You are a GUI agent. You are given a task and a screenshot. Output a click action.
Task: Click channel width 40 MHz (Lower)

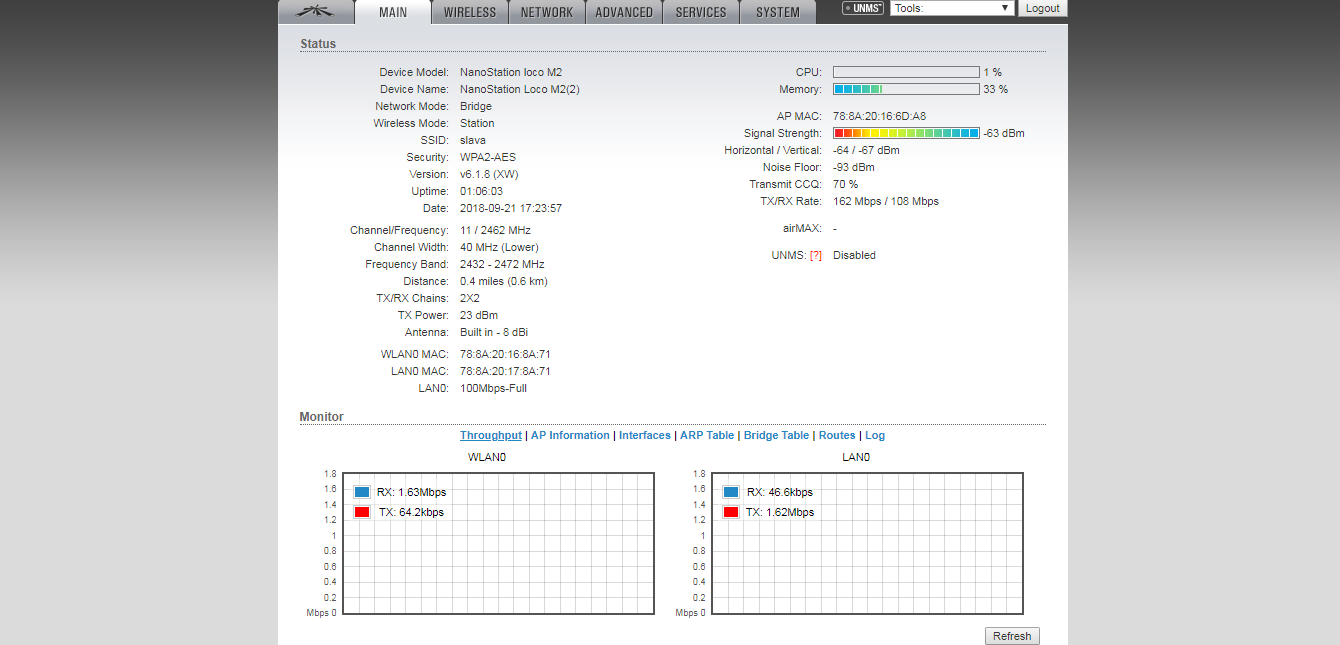[499, 247]
